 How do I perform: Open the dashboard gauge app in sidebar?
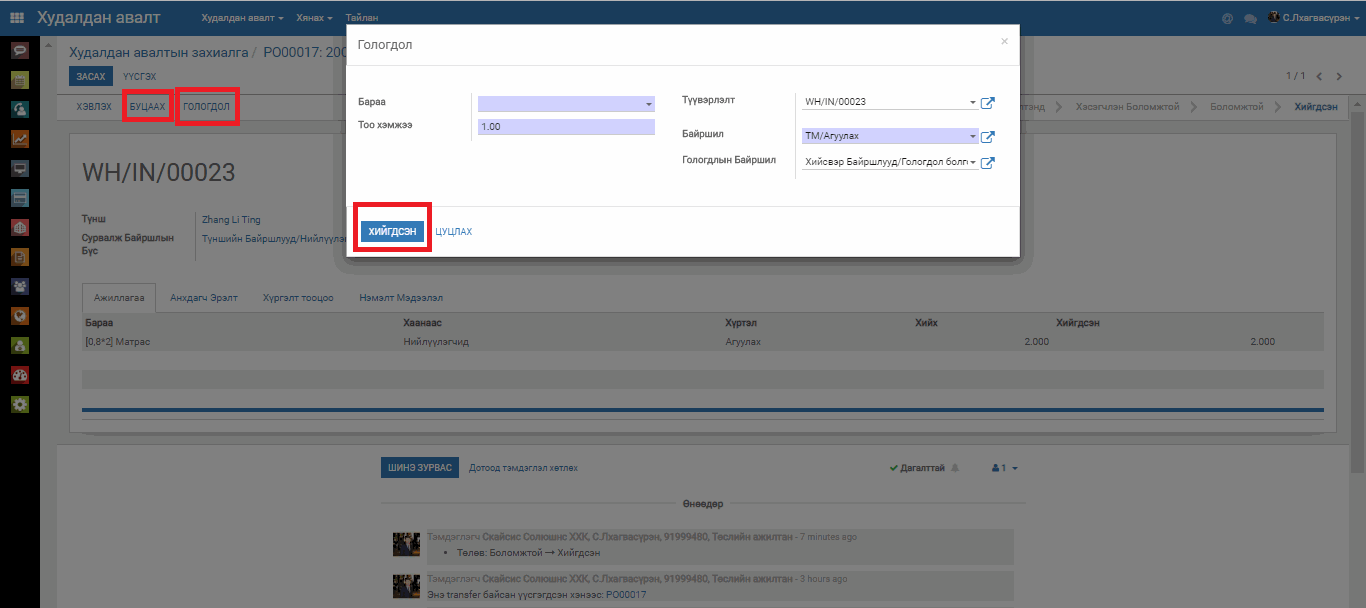(20, 375)
